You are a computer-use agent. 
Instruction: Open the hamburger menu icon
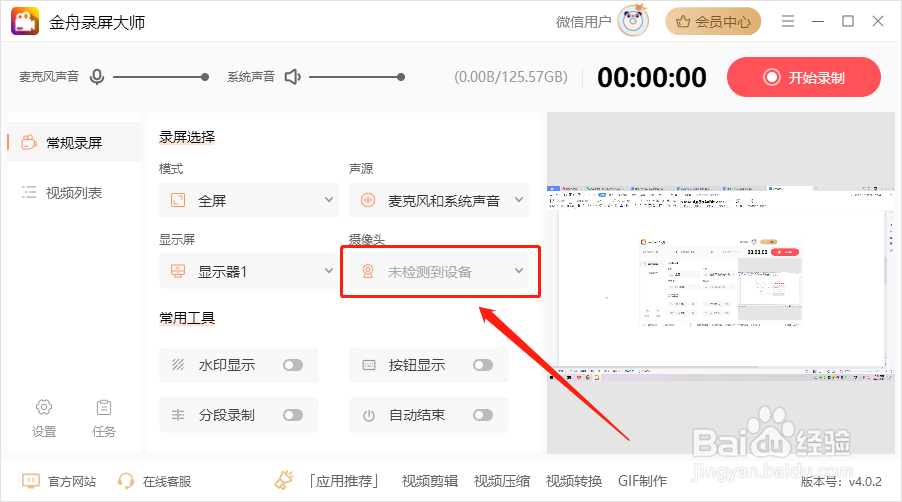788,21
